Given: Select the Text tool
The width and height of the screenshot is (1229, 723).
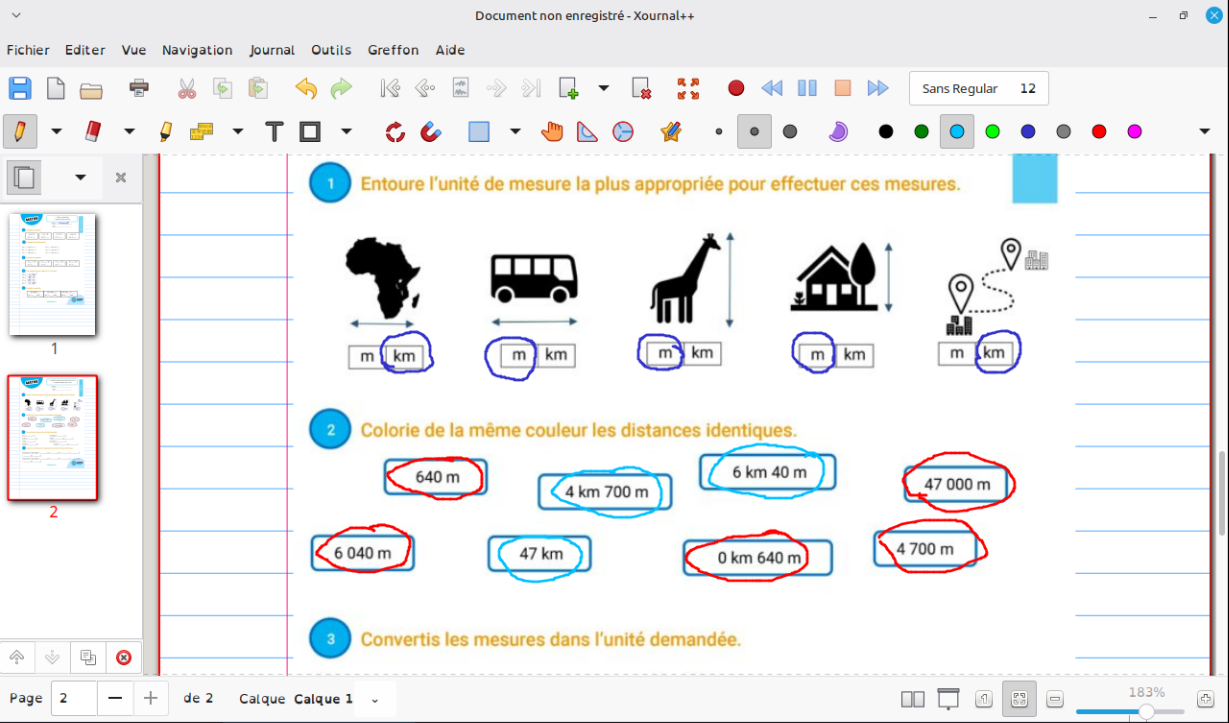Looking at the screenshot, I should click(x=274, y=131).
